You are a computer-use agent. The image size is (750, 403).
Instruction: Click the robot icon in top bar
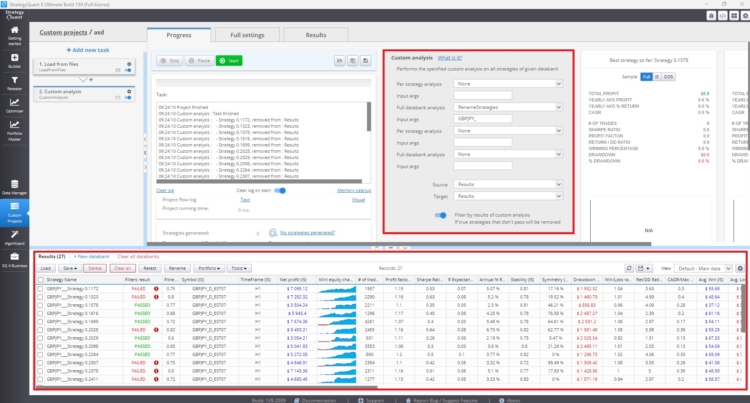[x=711, y=16]
